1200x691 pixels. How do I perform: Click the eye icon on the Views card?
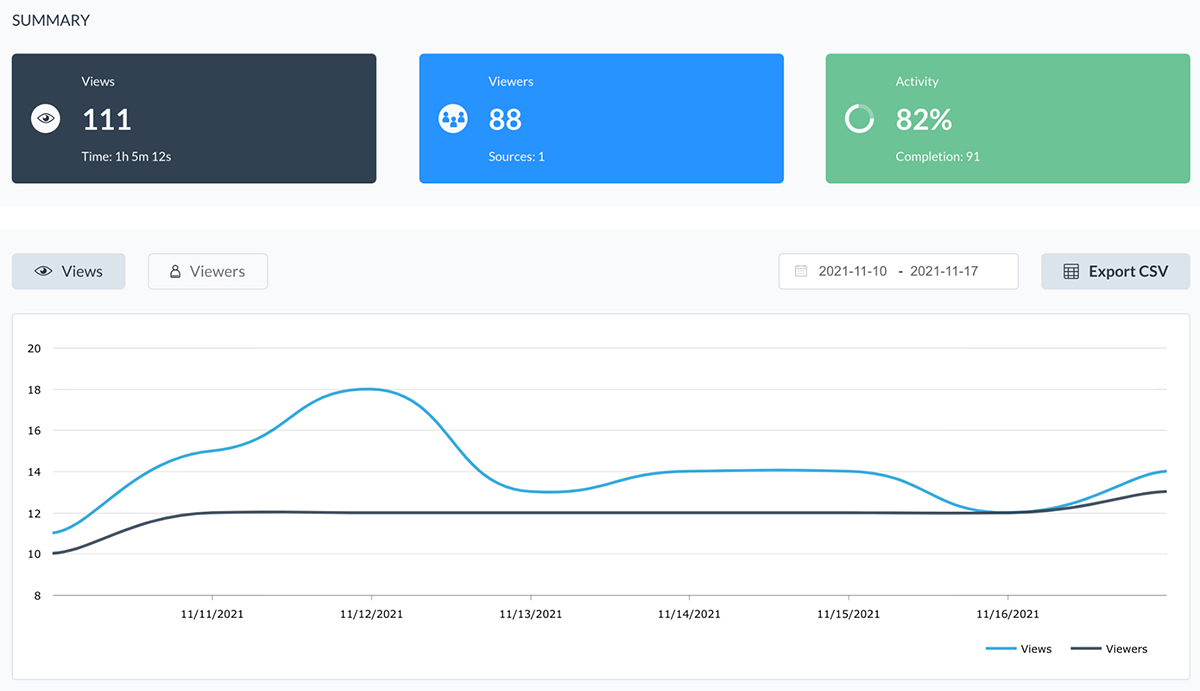click(44, 118)
